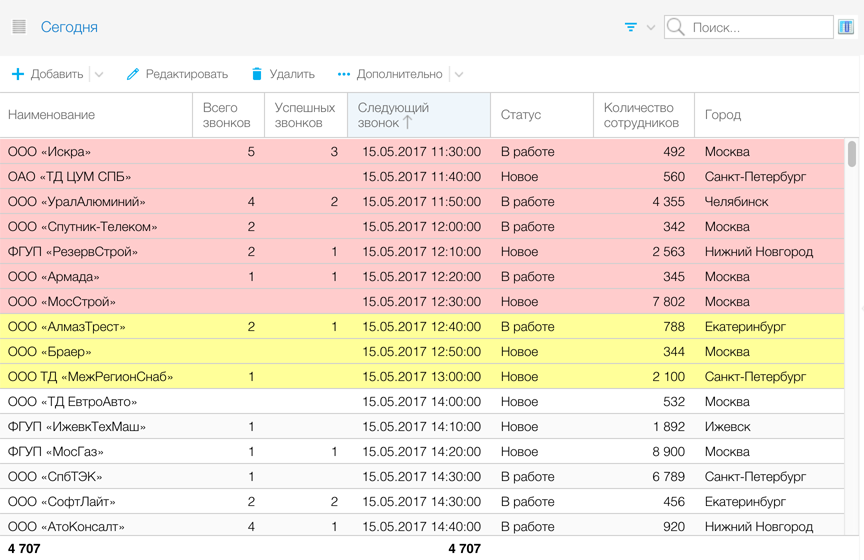Screen dimensions: 864x560
Task: Click the list menu icon beside Сегодня
Action: 19,27
